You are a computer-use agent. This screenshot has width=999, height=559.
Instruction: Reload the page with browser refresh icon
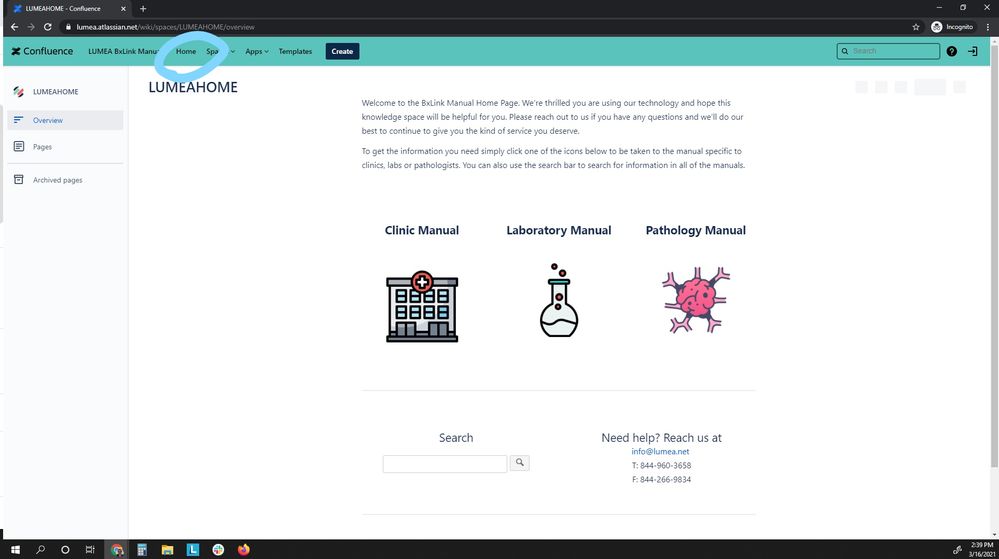coord(47,27)
